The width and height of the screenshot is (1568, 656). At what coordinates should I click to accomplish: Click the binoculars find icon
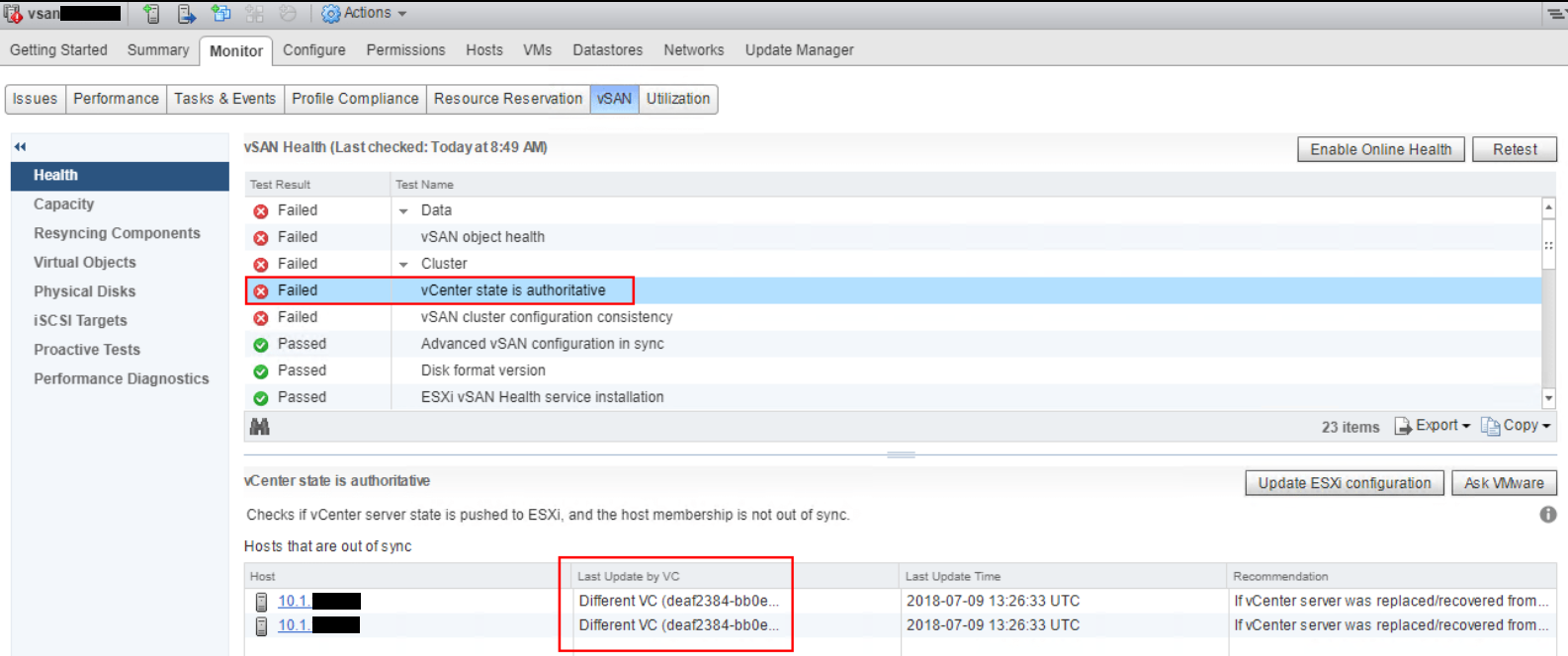(x=260, y=427)
